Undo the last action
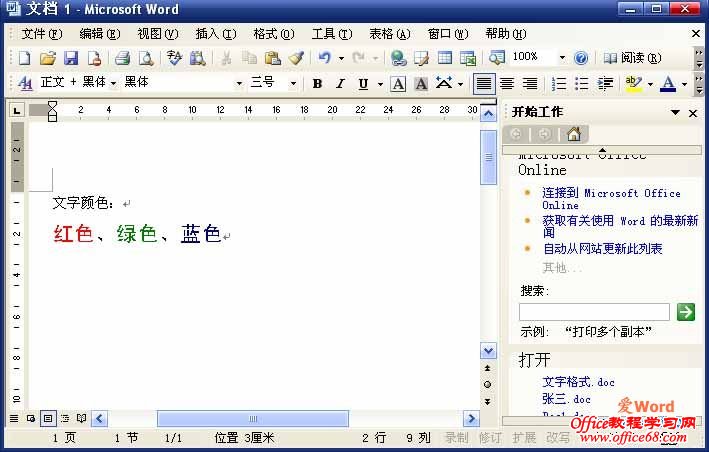The width and height of the screenshot is (709, 452). tap(325, 58)
